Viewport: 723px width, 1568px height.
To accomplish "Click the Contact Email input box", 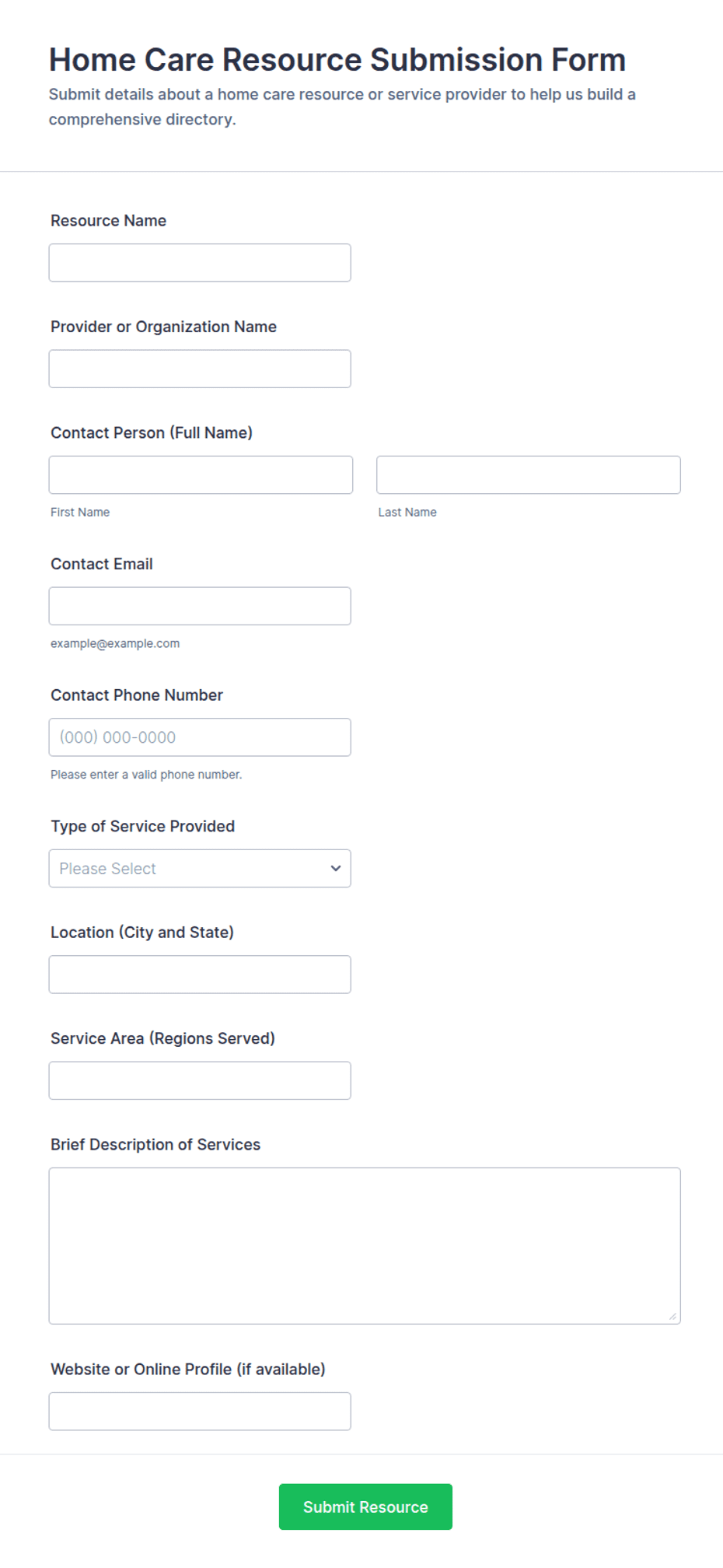I will click(x=200, y=606).
